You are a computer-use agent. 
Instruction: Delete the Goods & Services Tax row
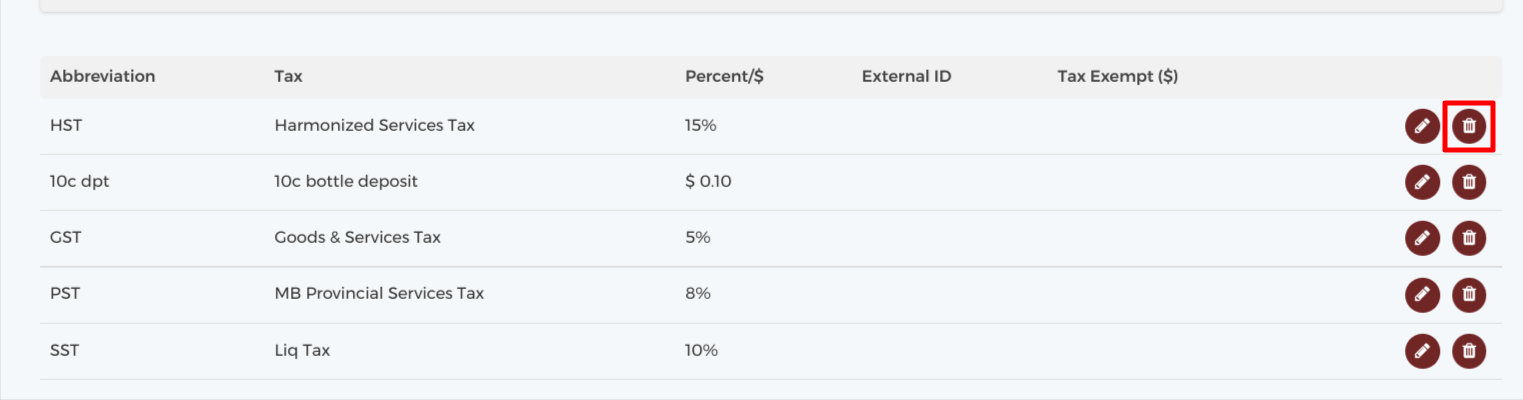1469,238
